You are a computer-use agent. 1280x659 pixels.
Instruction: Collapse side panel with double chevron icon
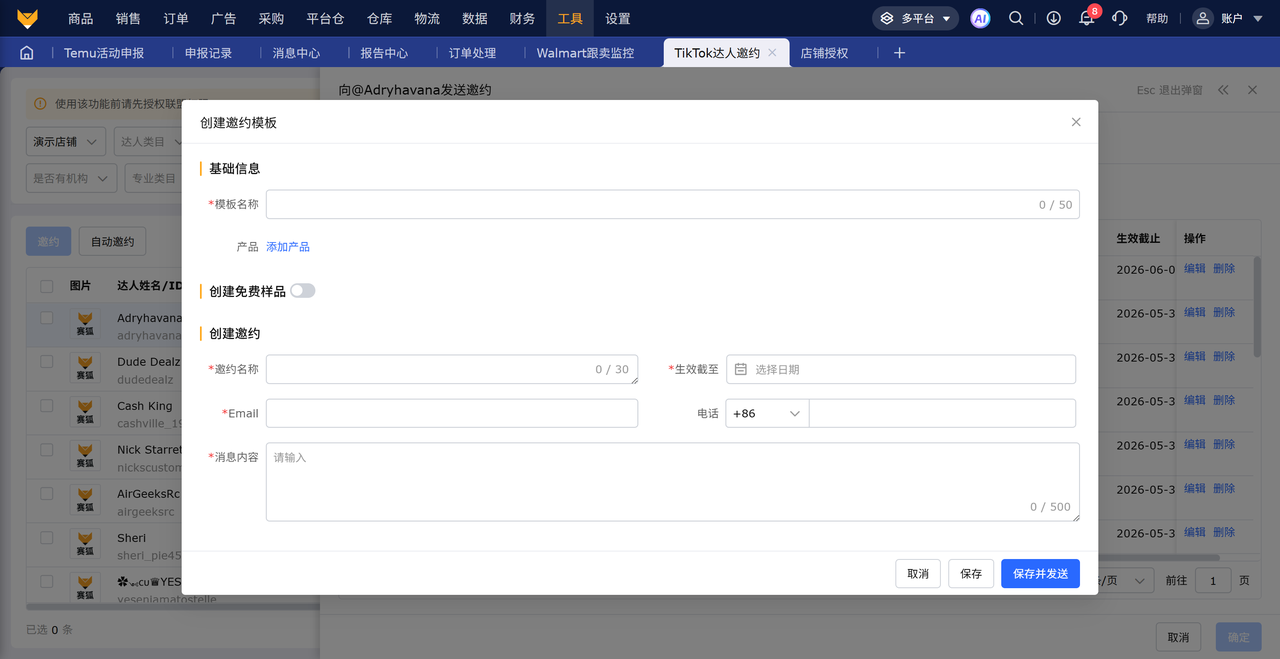[x=1223, y=90]
